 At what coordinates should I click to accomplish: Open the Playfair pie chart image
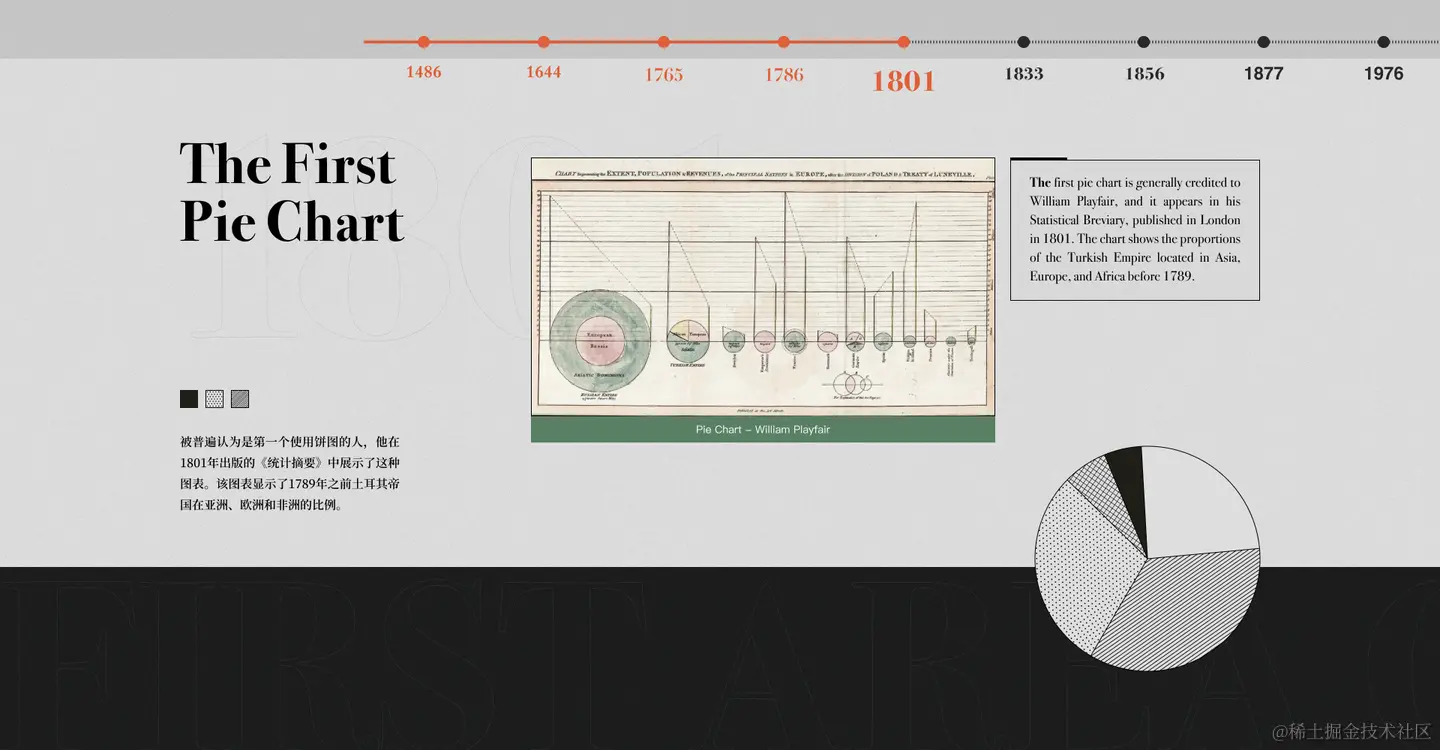[763, 287]
